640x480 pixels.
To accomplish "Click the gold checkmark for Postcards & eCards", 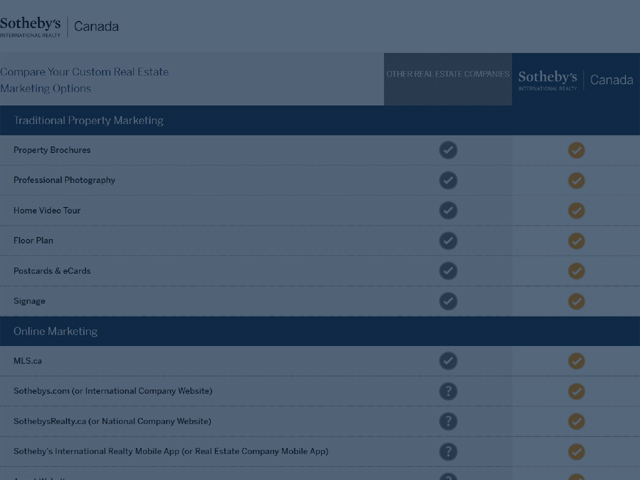I will [576, 271].
